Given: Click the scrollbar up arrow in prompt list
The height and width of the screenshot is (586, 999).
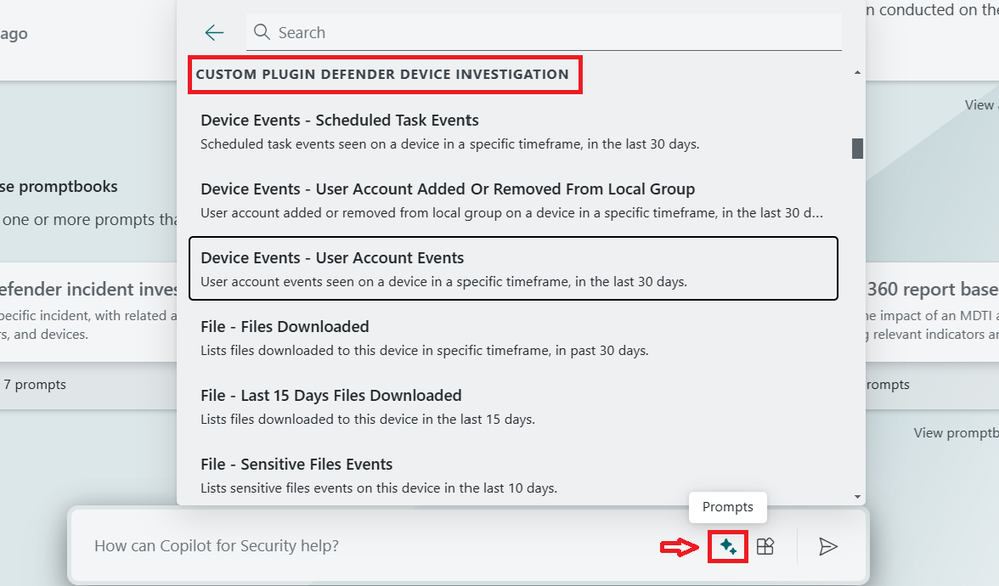Looking at the screenshot, I should coord(858,73).
